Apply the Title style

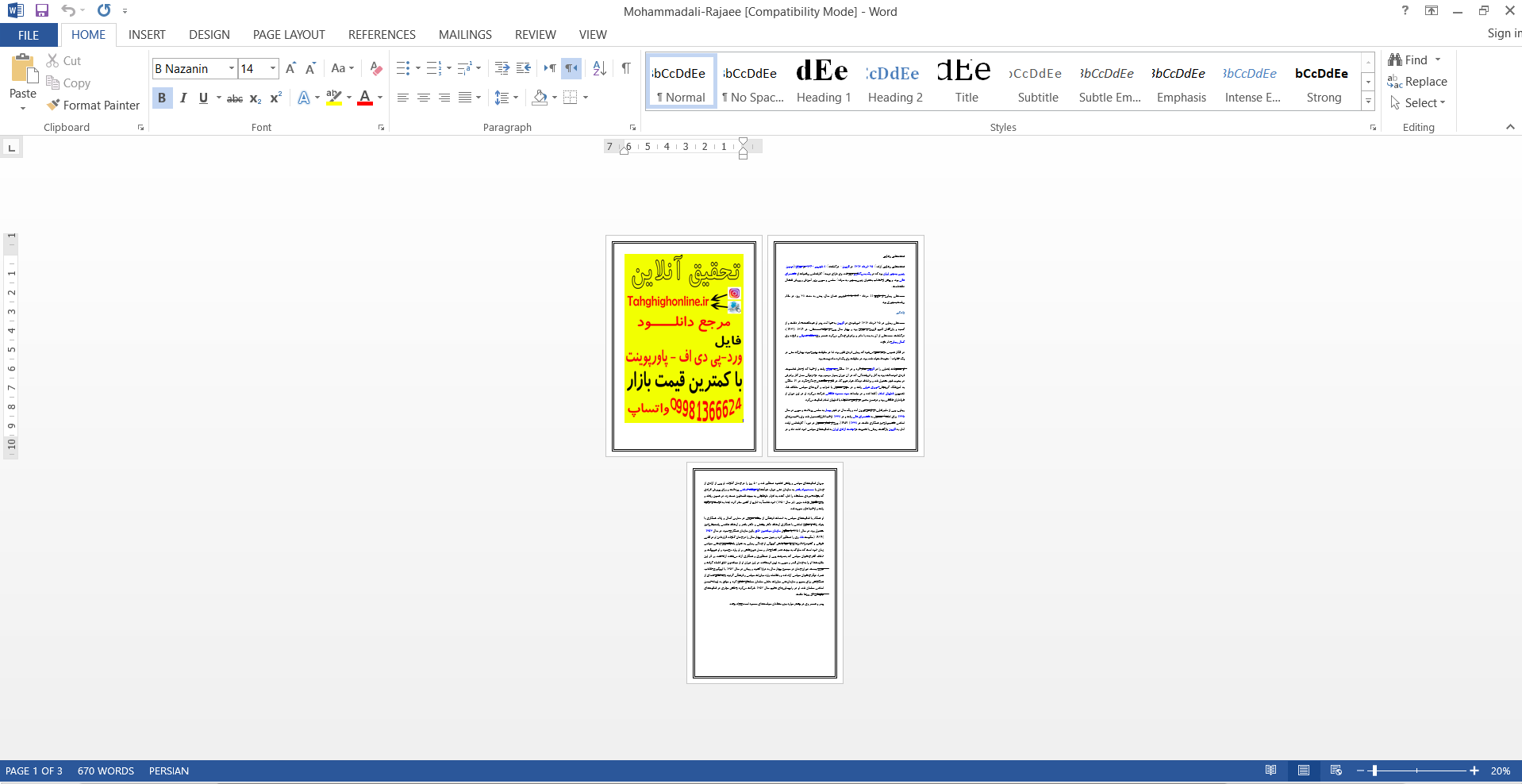[967, 80]
